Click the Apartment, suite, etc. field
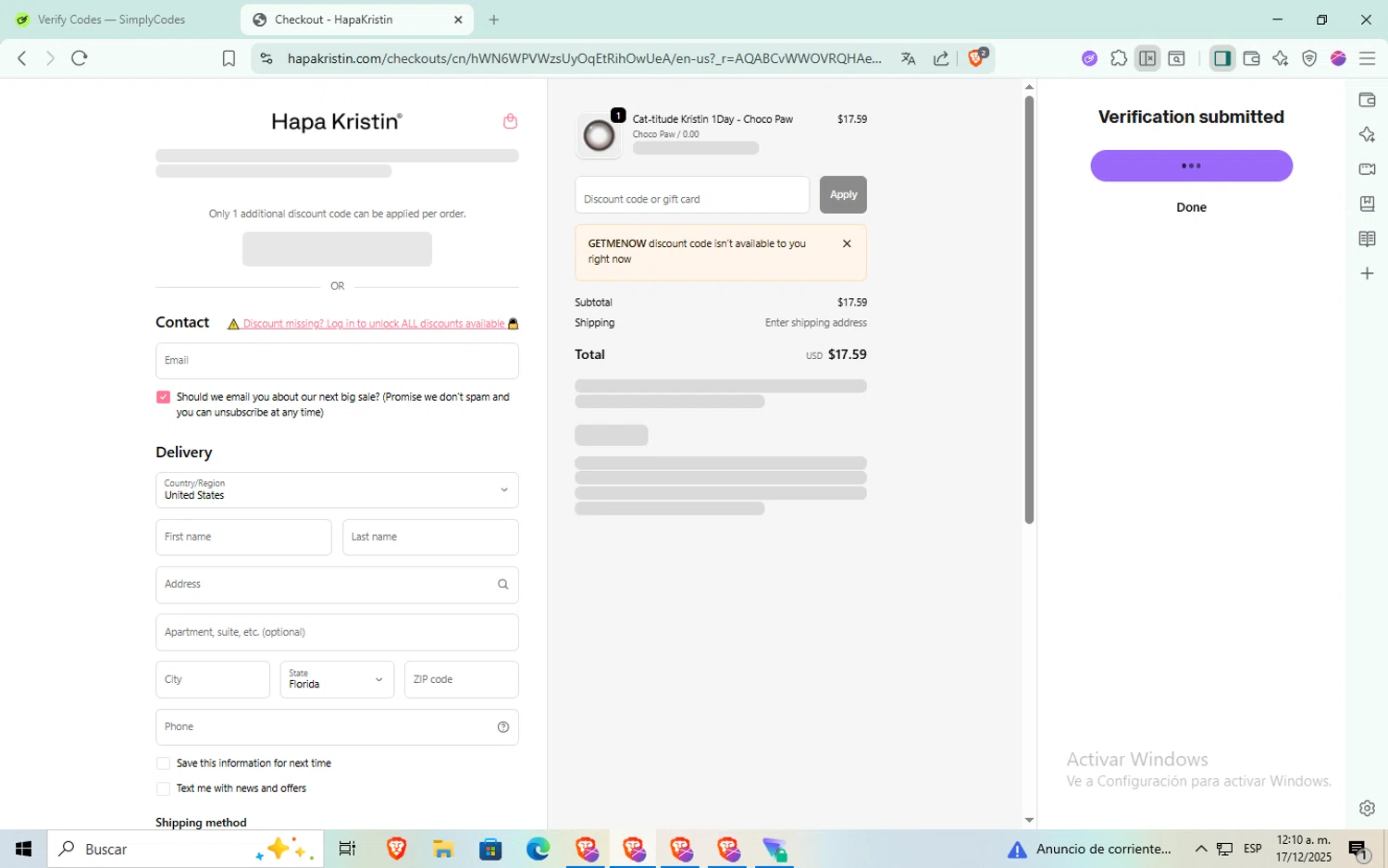This screenshot has width=1388, height=868. click(337, 632)
